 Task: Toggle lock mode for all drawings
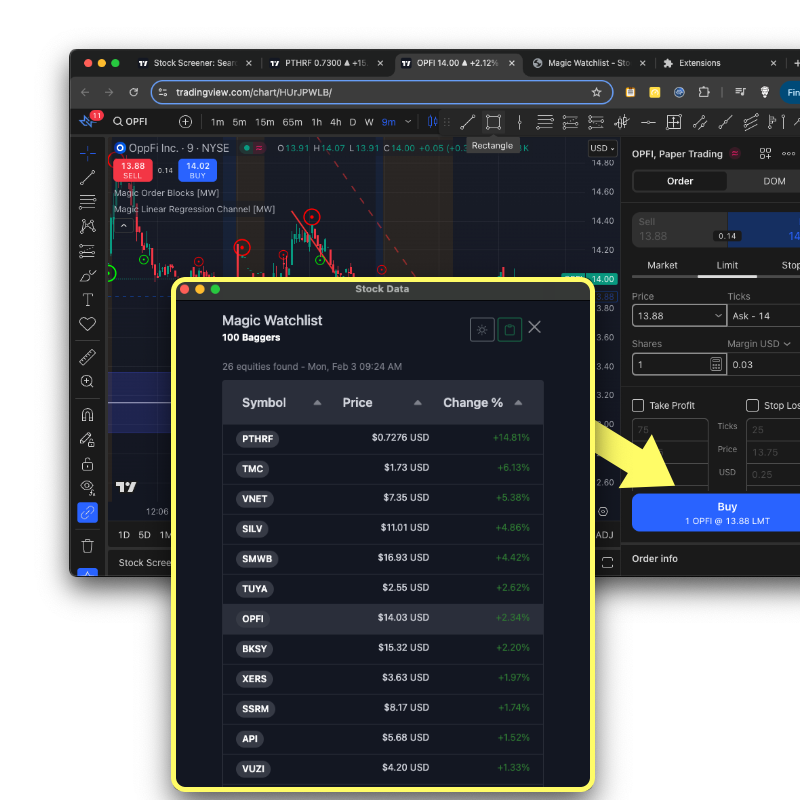(87, 464)
